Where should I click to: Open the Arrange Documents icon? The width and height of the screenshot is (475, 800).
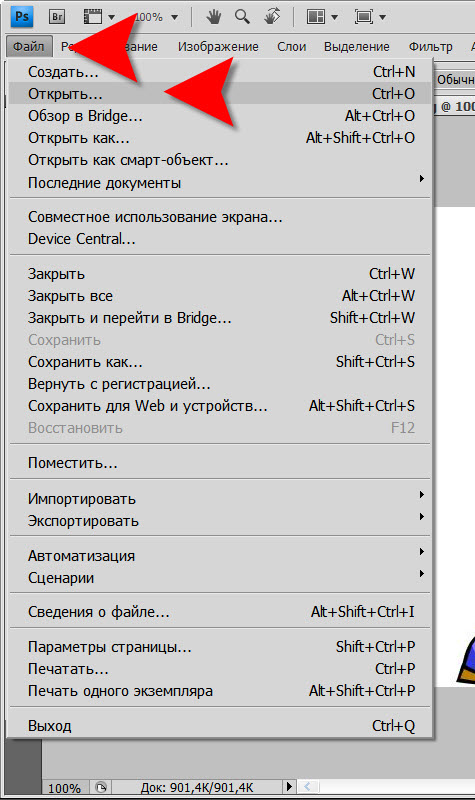click(x=322, y=17)
